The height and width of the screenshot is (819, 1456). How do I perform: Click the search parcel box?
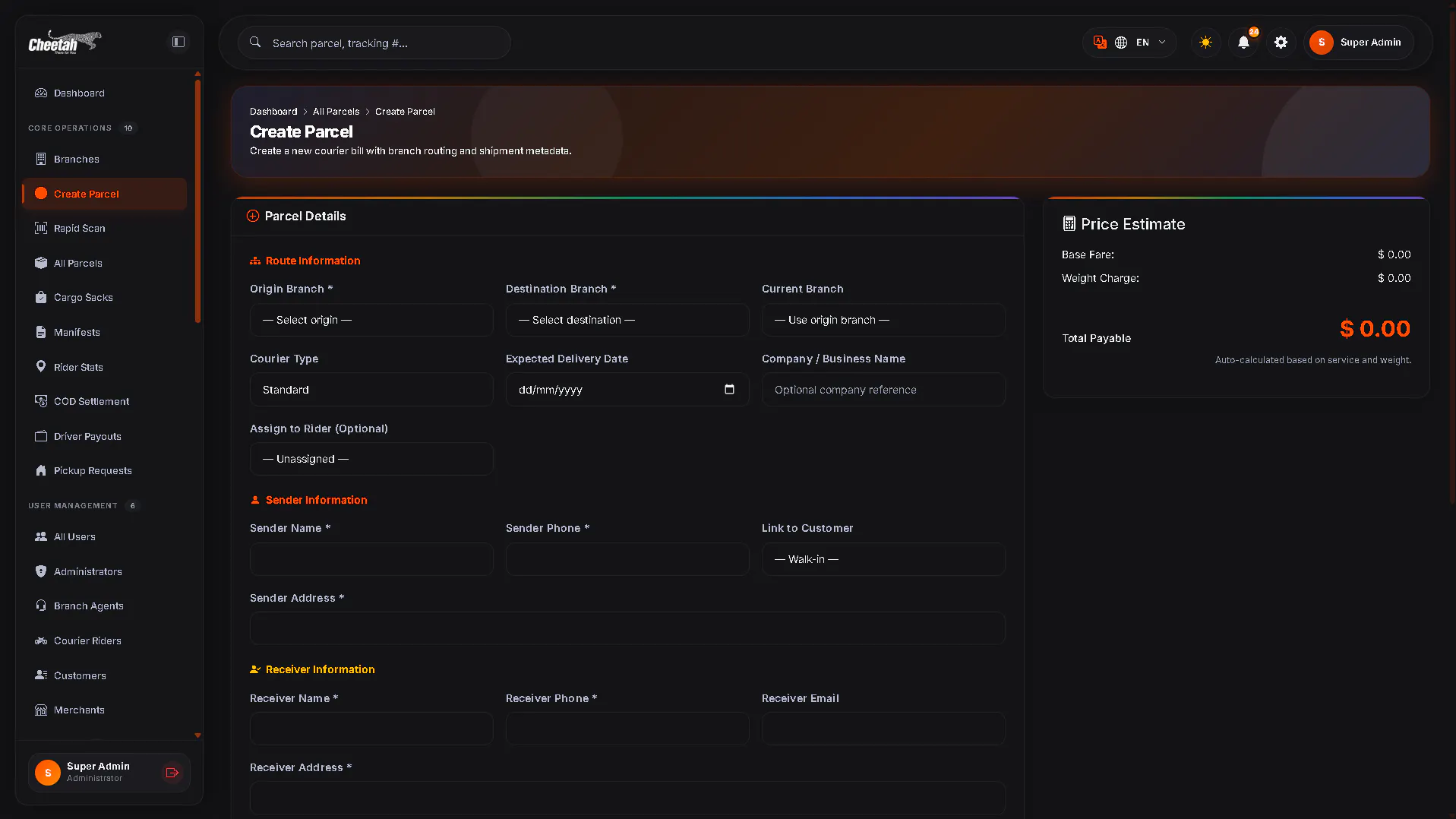coord(374,43)
